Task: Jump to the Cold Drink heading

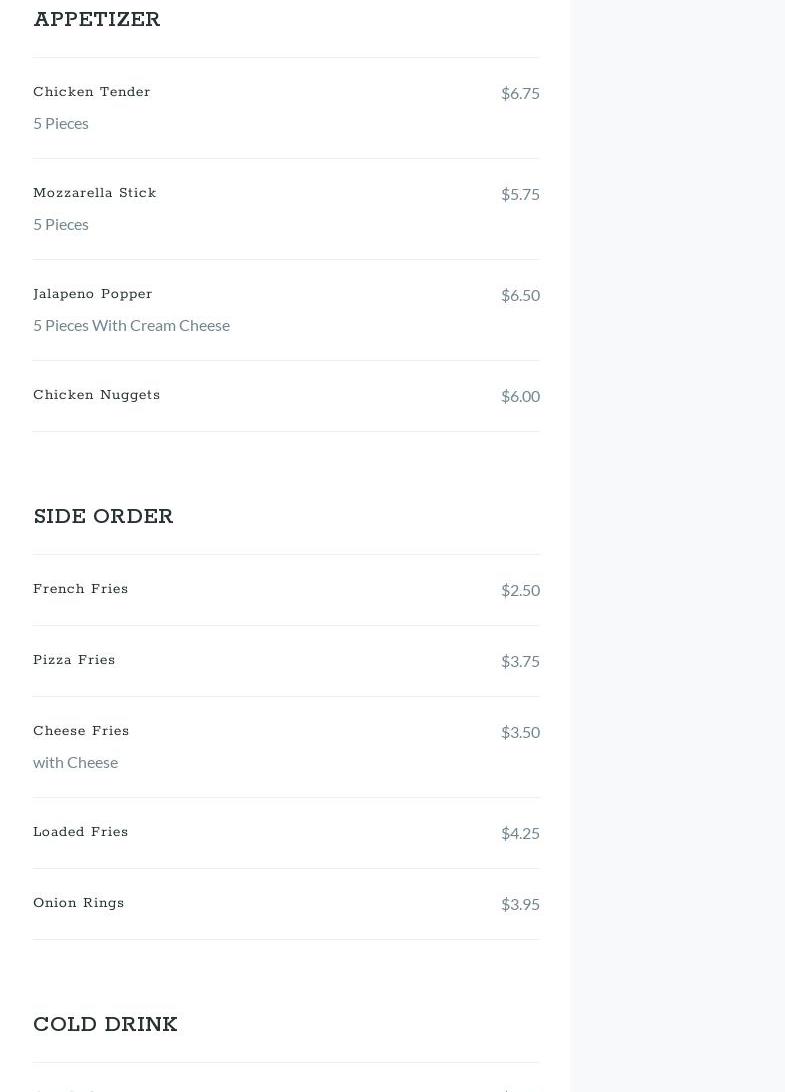Action: [x=106, y=1025]
